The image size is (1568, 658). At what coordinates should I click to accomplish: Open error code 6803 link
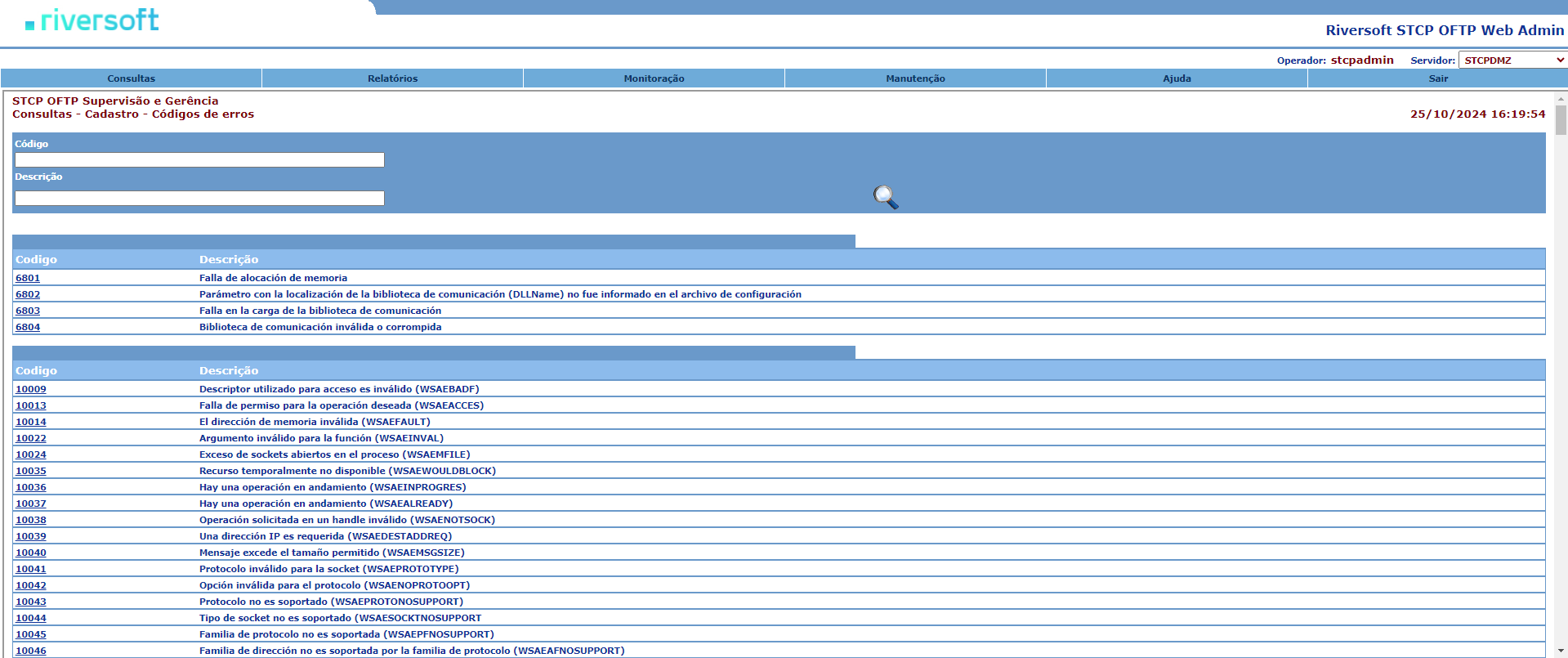click(28, 311)
